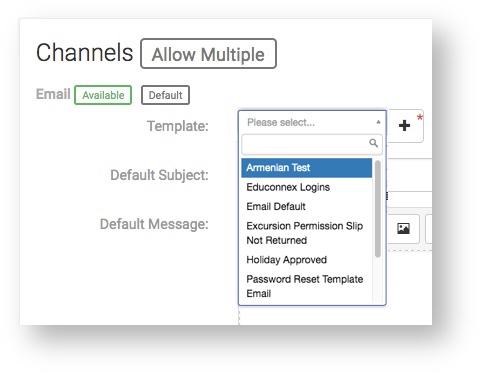This screenshot has height=373, width=480.
Task: Click the dropdown list scrollbar
Action: tap(378, 209)
